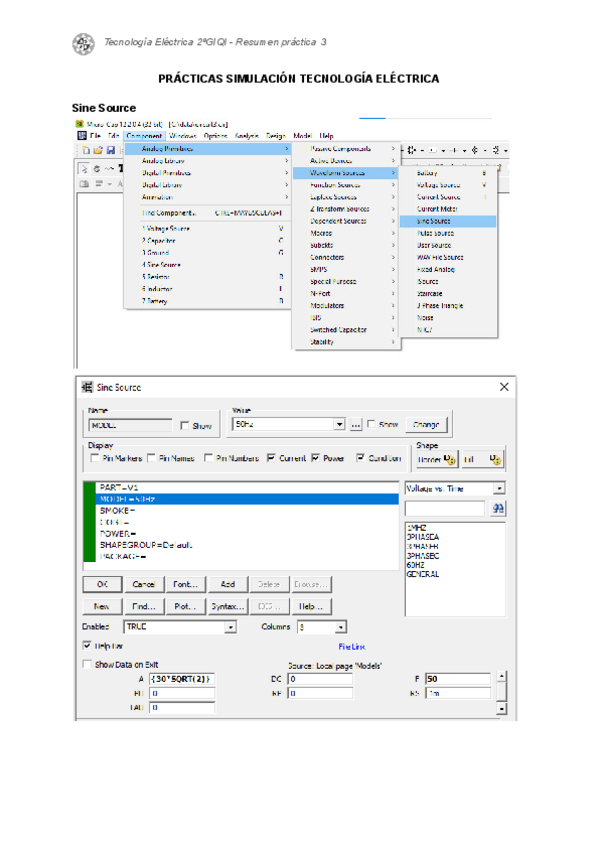
Task: Expand Analog Primitives submenu
Action: point(208,149)
